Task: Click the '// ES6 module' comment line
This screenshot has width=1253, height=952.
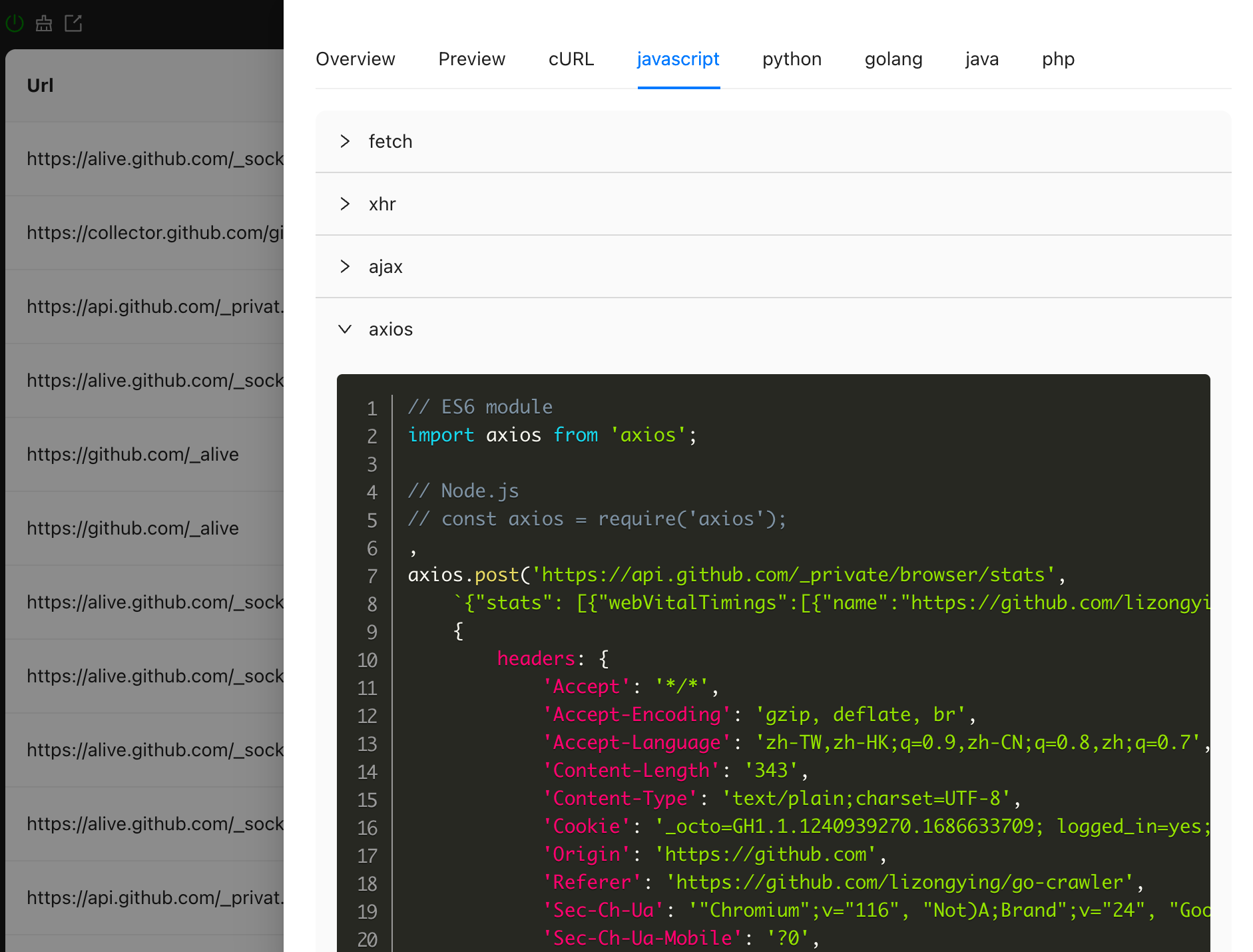Action: coord(480,407)
